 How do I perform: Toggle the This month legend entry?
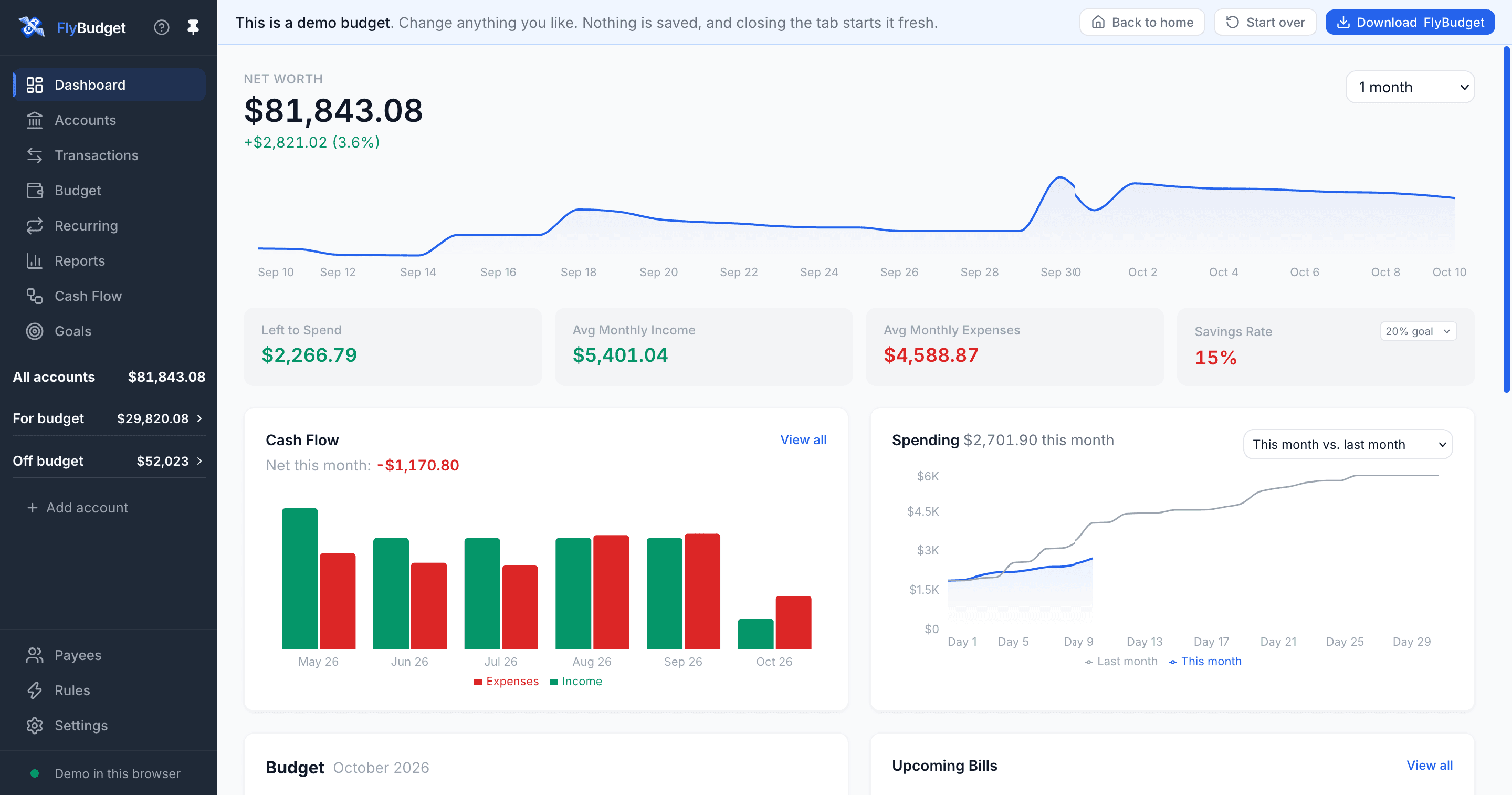(1205, 662)
